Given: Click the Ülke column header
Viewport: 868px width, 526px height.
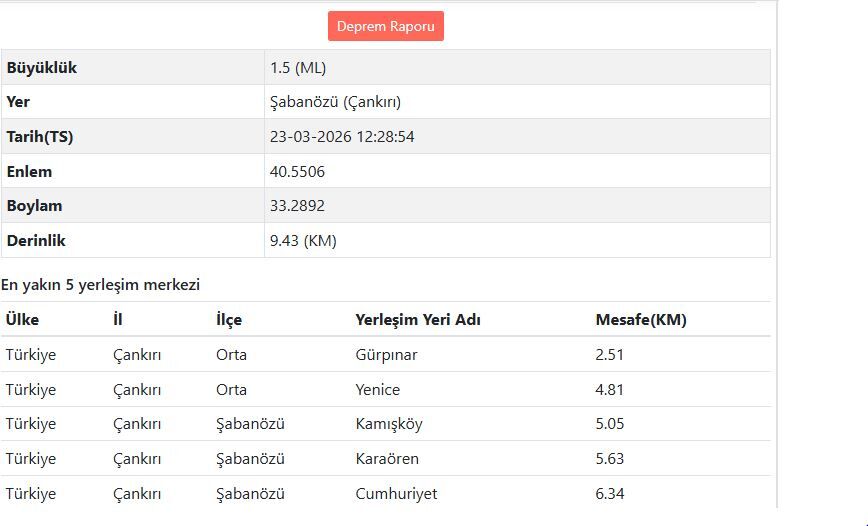Looking at the screenshot, I should (x=22, y=320).
